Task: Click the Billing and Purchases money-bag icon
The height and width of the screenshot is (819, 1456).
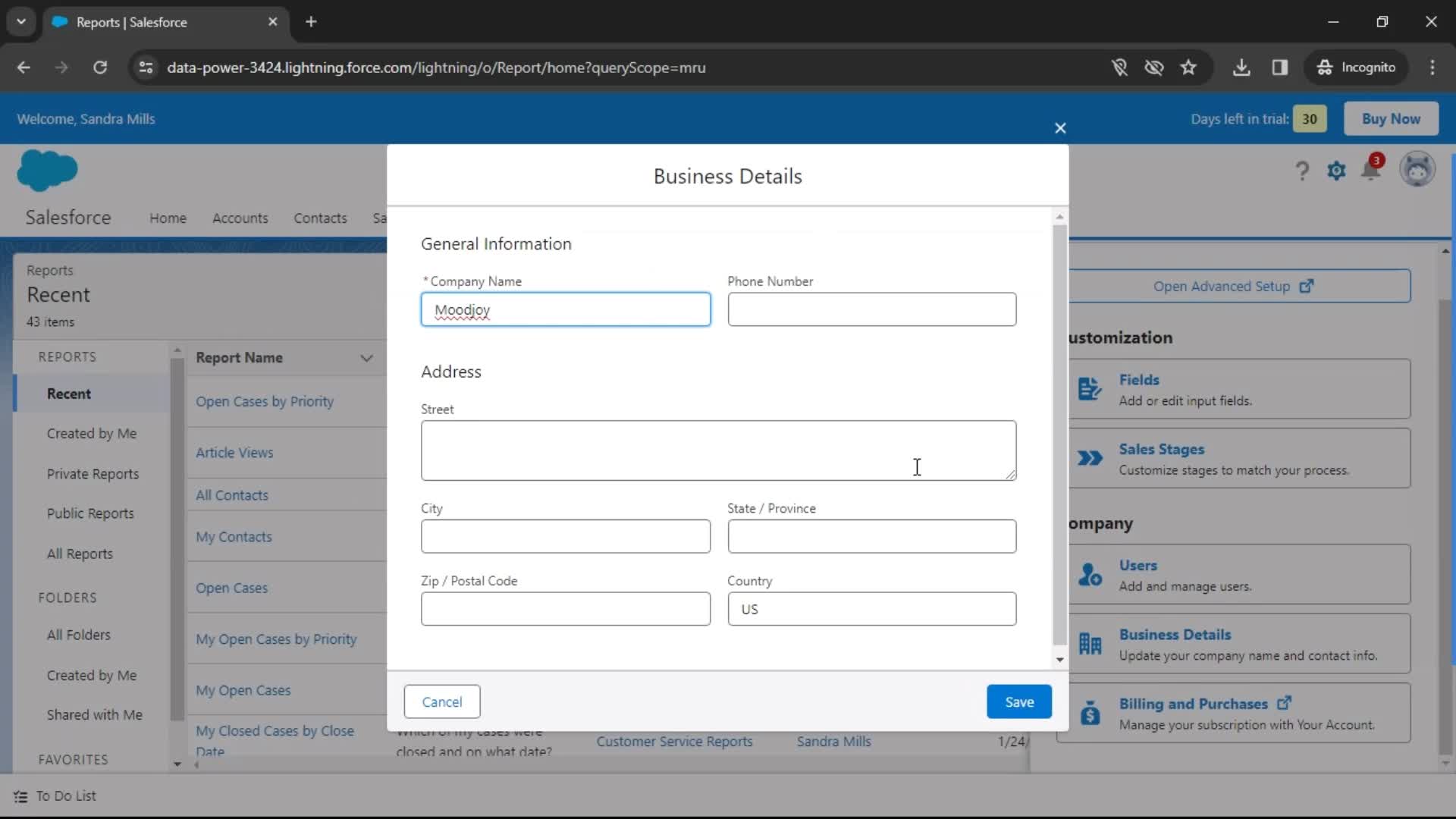Action: tap(1090, 713)
